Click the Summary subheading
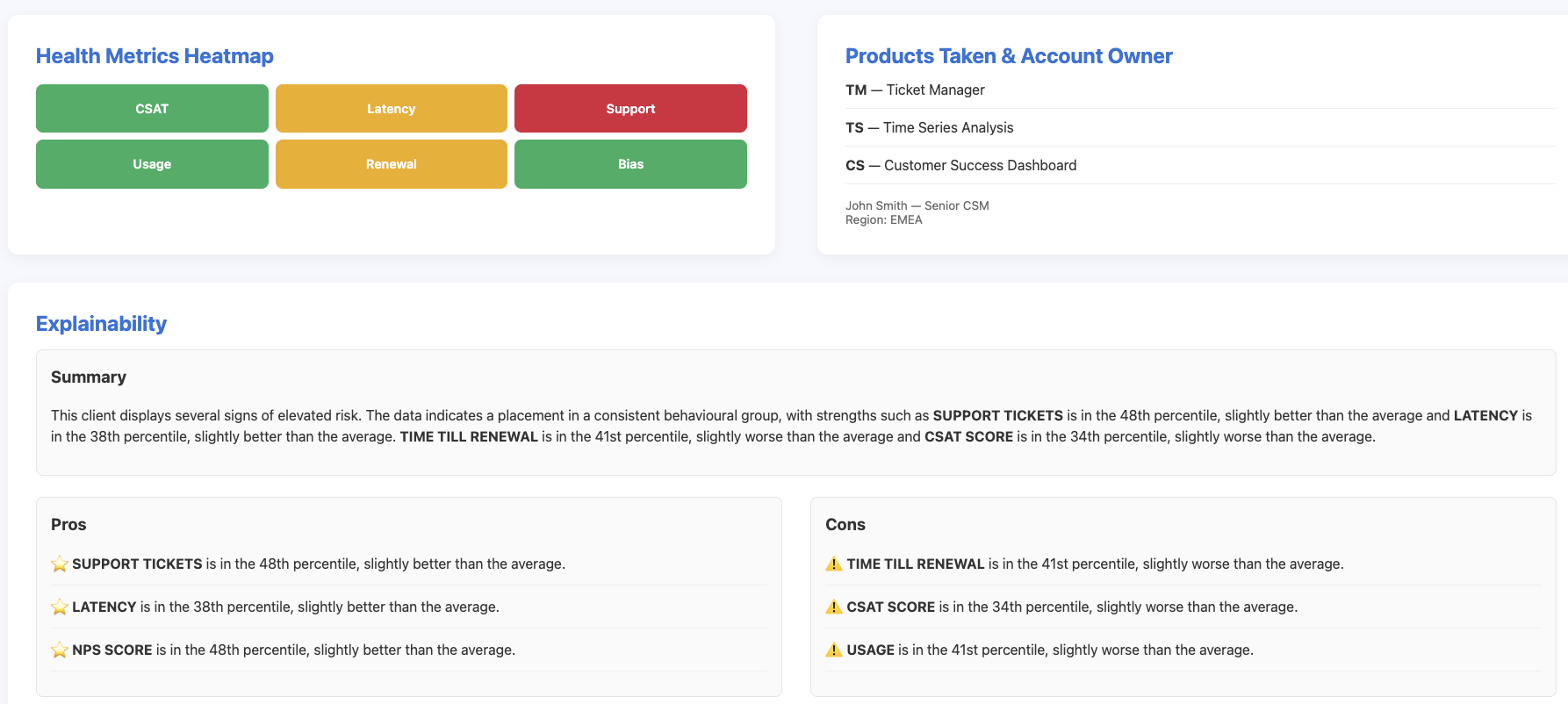Viewport: 1568px width, 704px height. point(89,377)
